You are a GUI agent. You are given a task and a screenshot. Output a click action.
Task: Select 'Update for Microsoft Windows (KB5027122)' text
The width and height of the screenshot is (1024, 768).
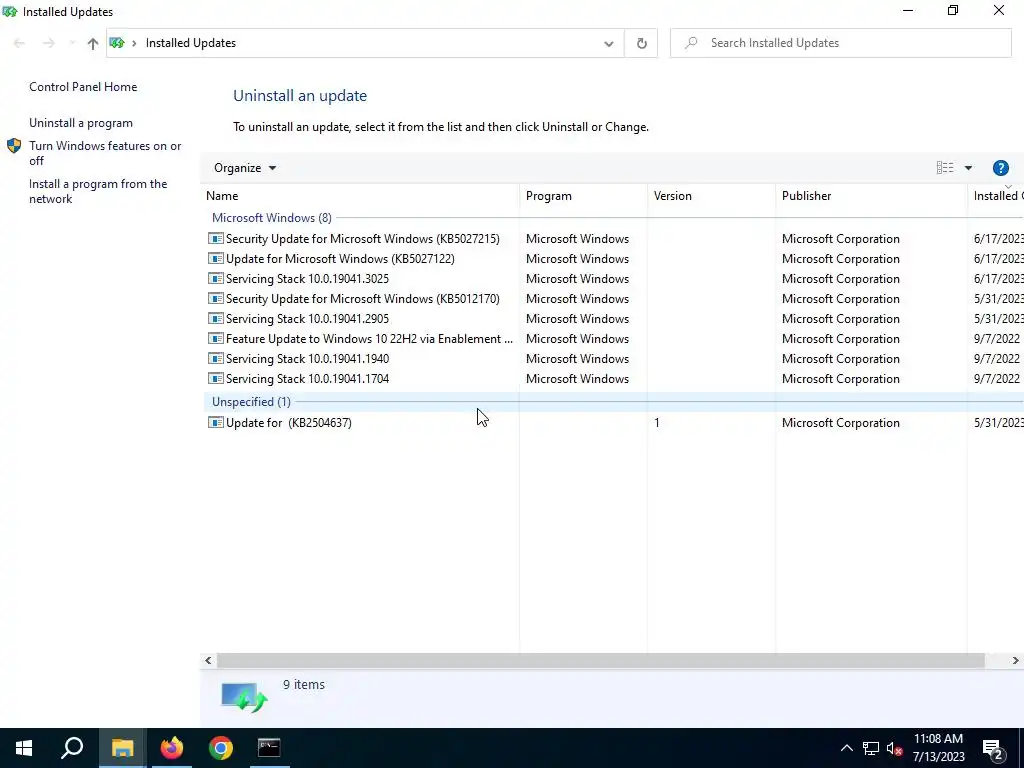point(340,259)
